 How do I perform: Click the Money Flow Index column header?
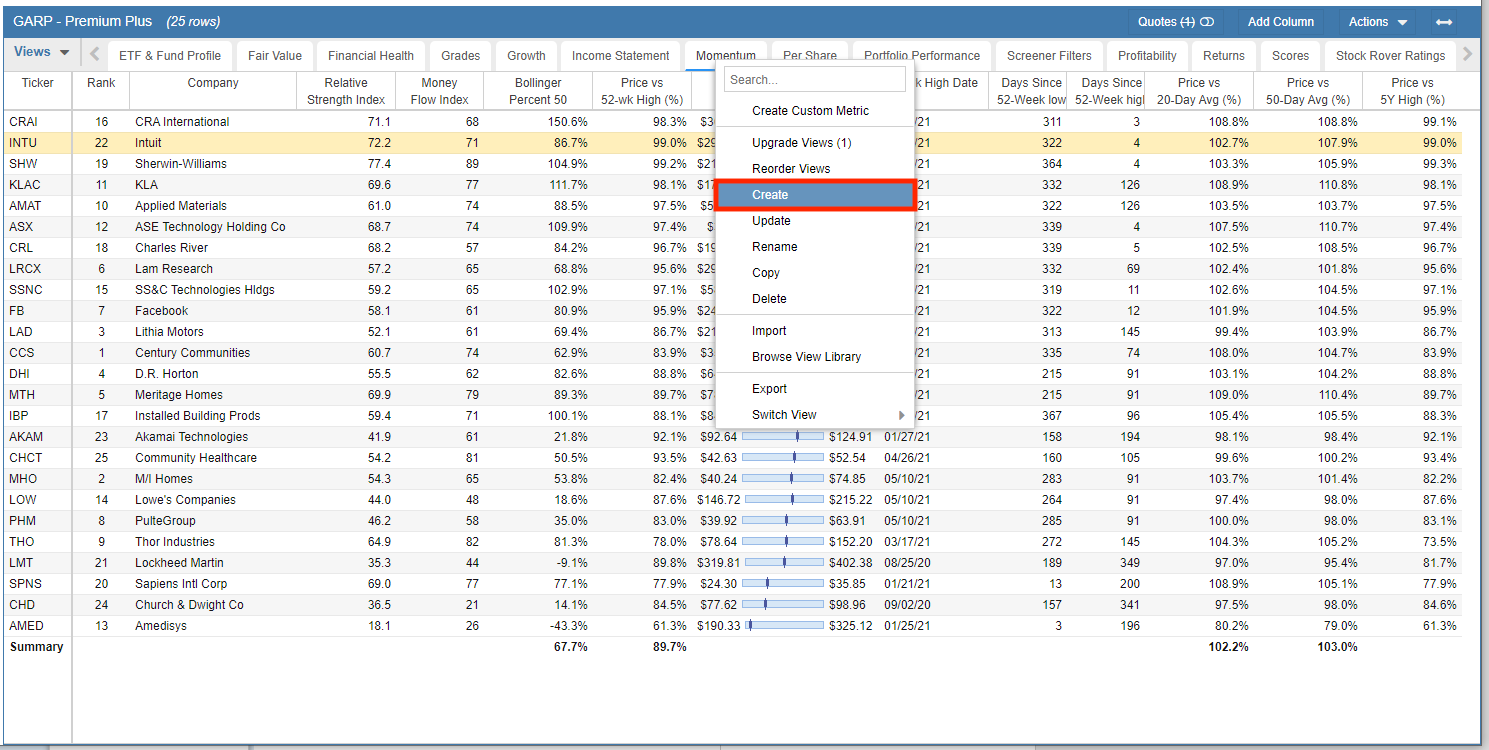coord(439,90)
